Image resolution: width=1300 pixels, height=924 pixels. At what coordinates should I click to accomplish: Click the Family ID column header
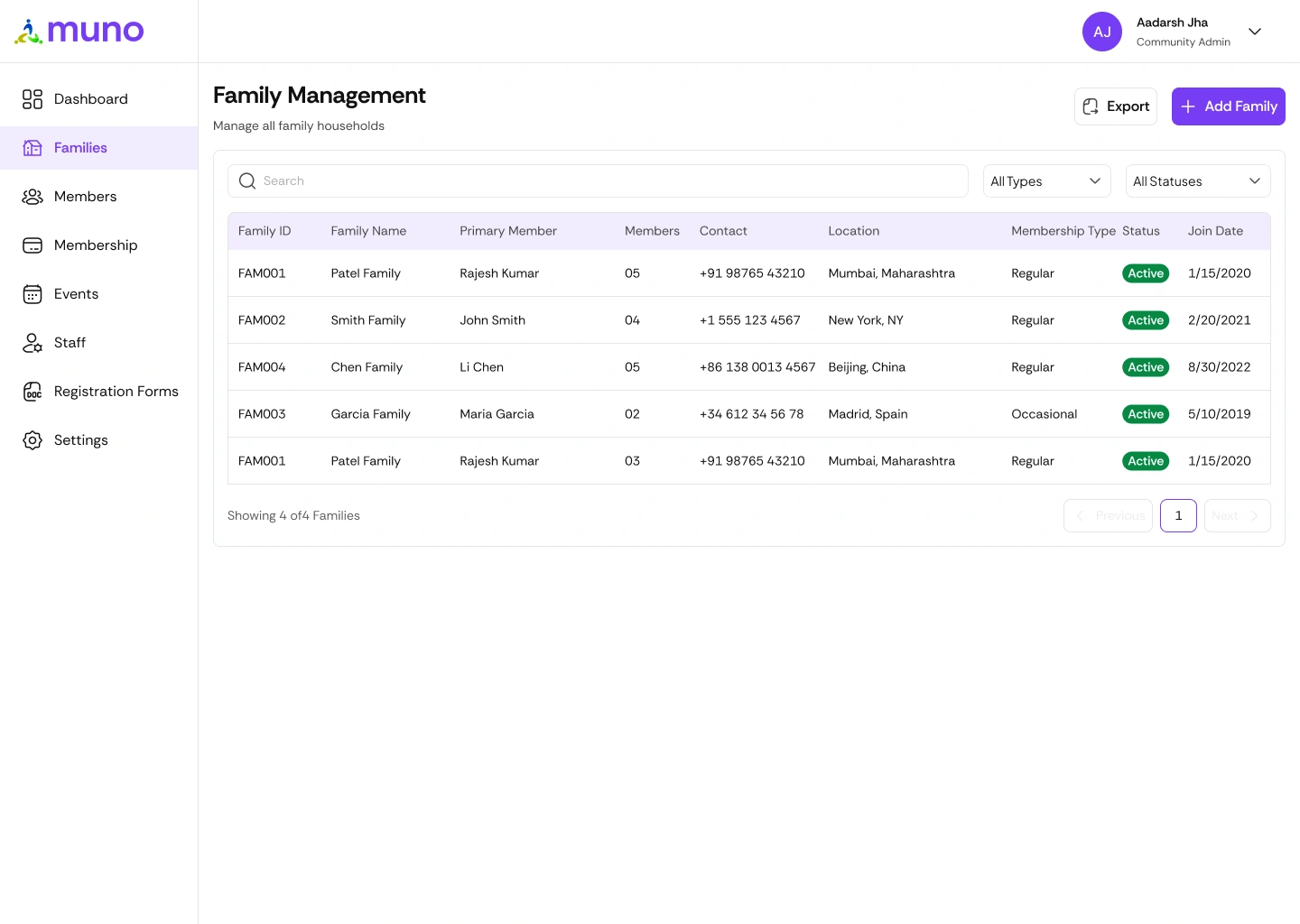(x=265, y=231)
